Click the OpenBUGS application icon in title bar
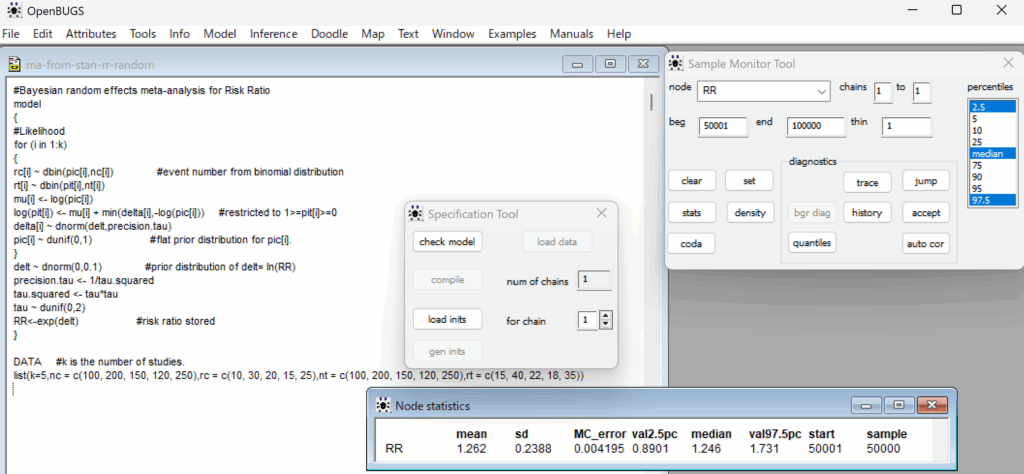The height and width of the screenshot is (474, 1024). click(x=13, y=10)
